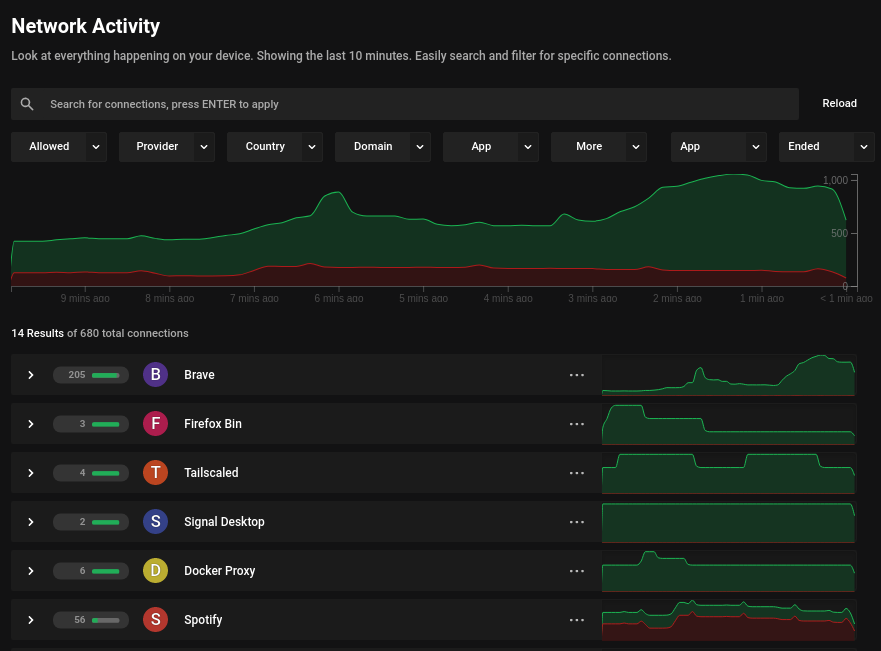The width and height of the screenshot is (881, 651).
Task: Click the "6 mins ago" axis label
Action: point(339,298)
